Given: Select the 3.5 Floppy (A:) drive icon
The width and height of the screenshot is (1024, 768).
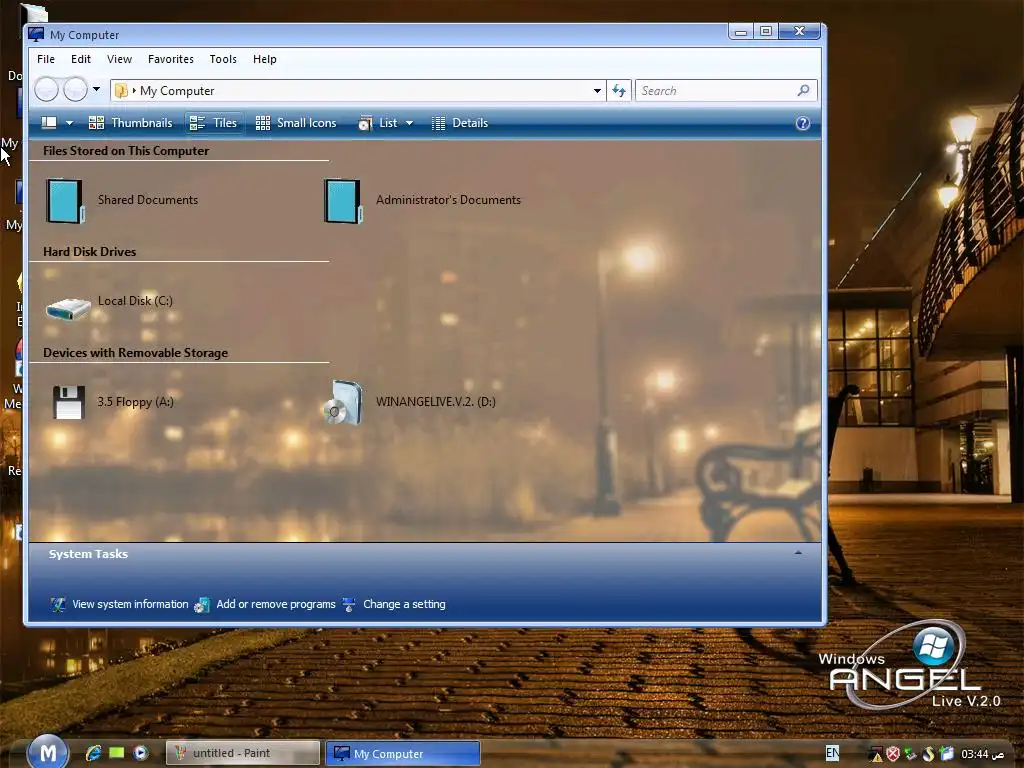Looking at the screenshot, I should pyautogui.click(x=69, y=402).
